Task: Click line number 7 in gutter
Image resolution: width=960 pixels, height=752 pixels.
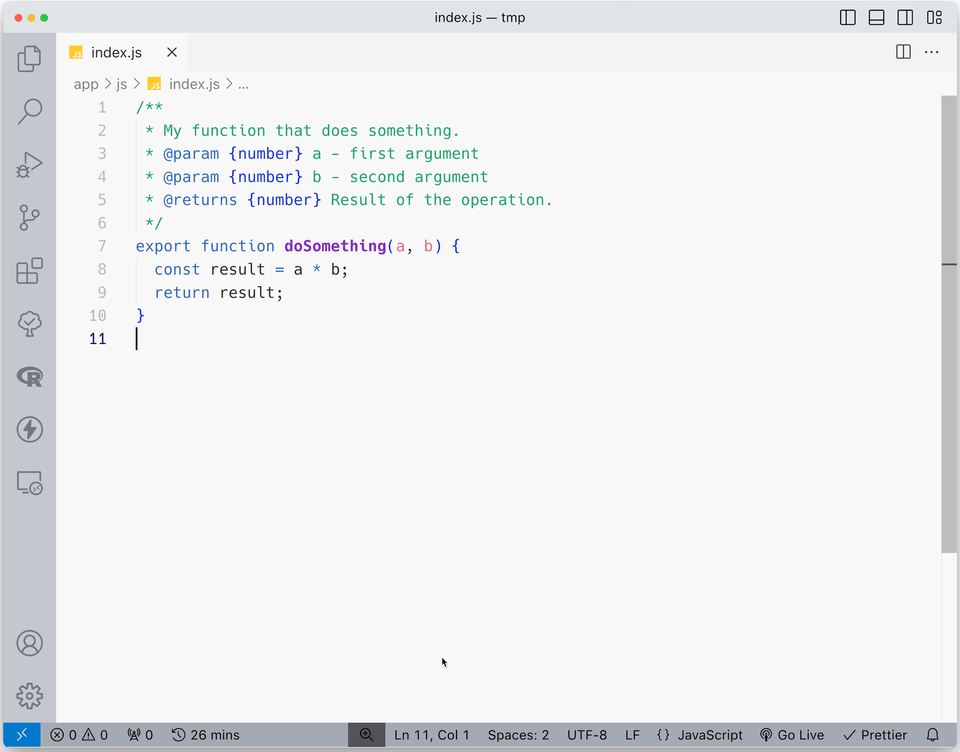Action: (x=102, y=246)
